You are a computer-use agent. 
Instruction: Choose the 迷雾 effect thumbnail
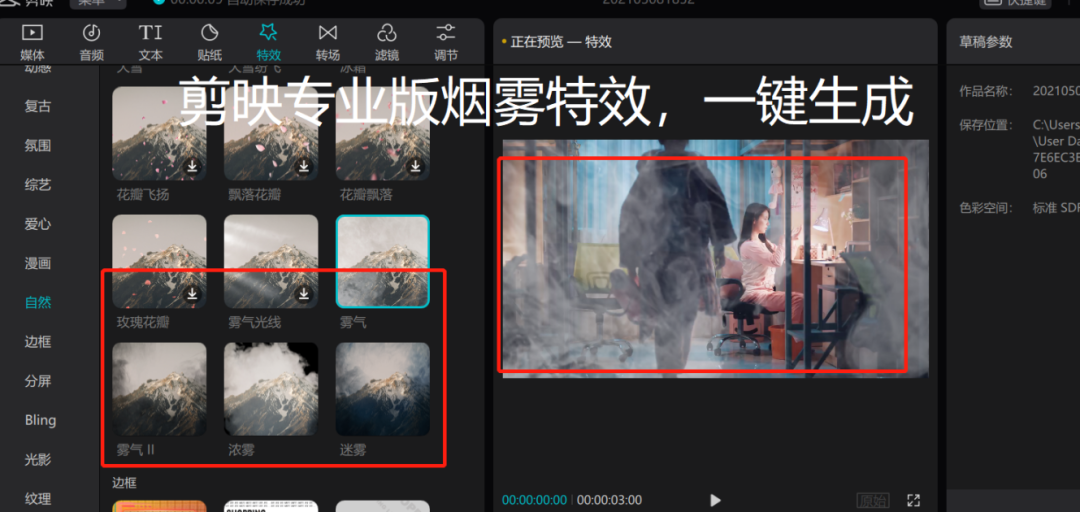click(382, 389)
